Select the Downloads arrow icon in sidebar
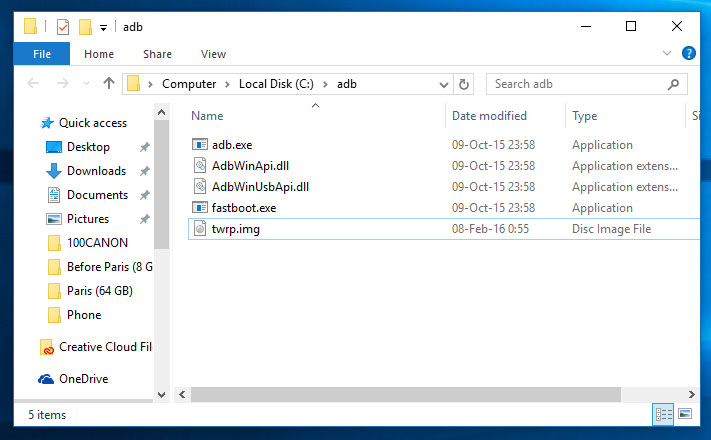Image resolution: width=711 pixels, height=440 pixels. click(x=53, y=171)
